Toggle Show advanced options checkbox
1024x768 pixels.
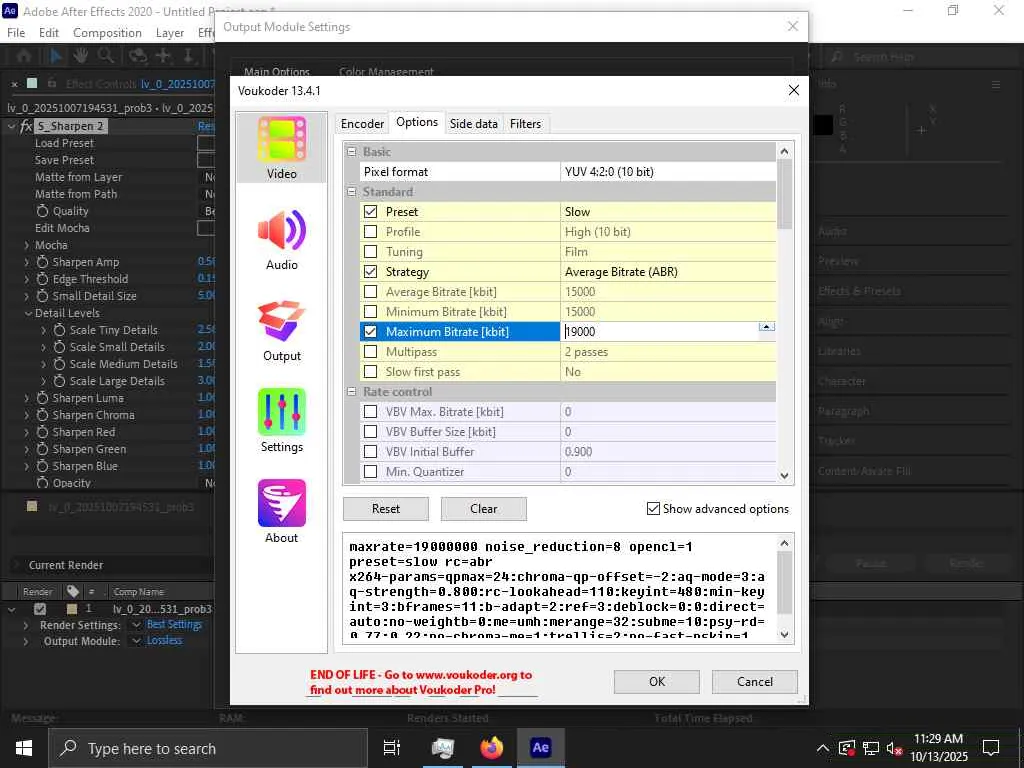coord(653,509)
